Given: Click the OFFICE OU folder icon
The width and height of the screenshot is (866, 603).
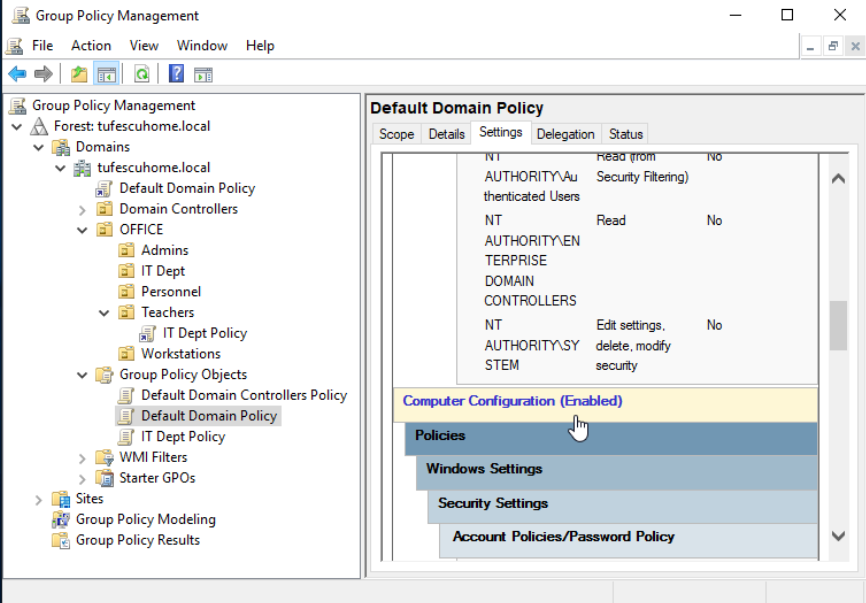Looking at the screenshot, I should pos(104,230).
